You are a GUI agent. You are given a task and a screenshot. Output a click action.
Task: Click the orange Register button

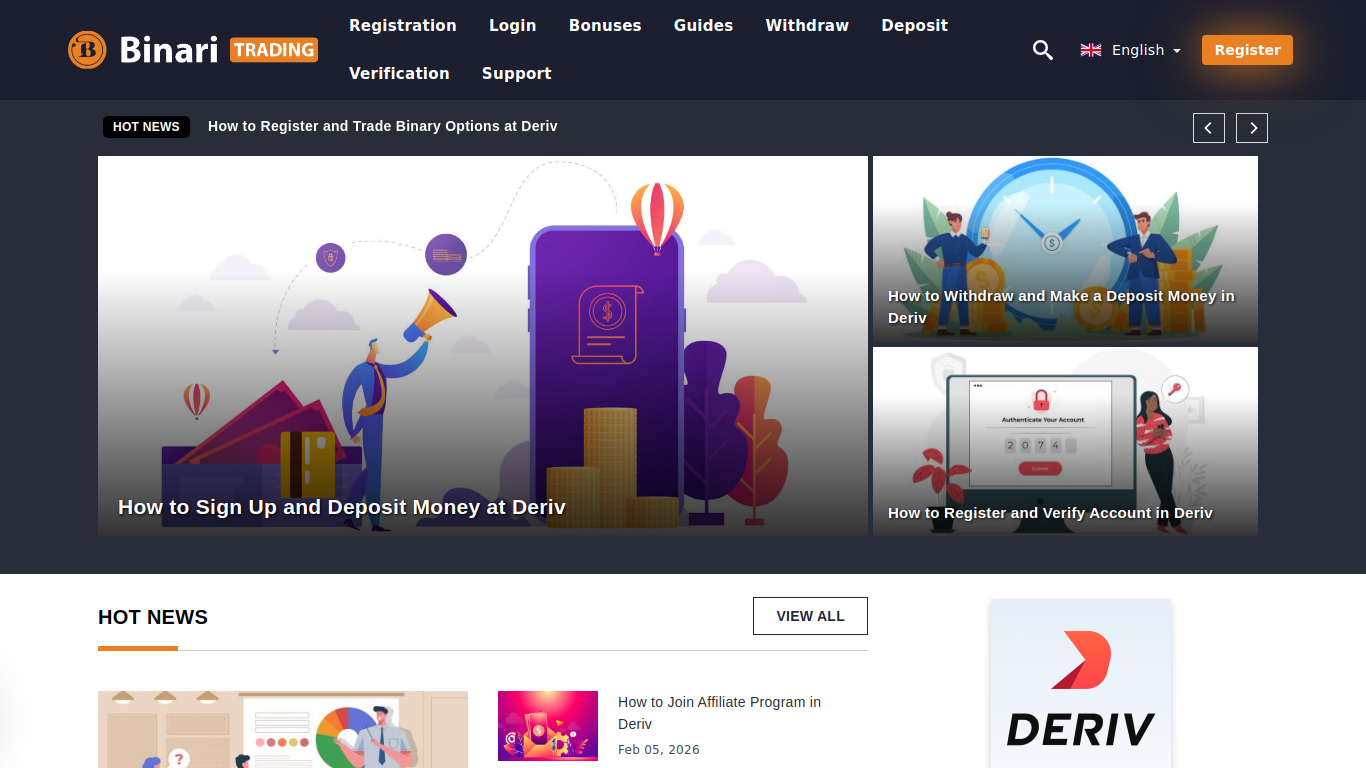click(1247, 50)
